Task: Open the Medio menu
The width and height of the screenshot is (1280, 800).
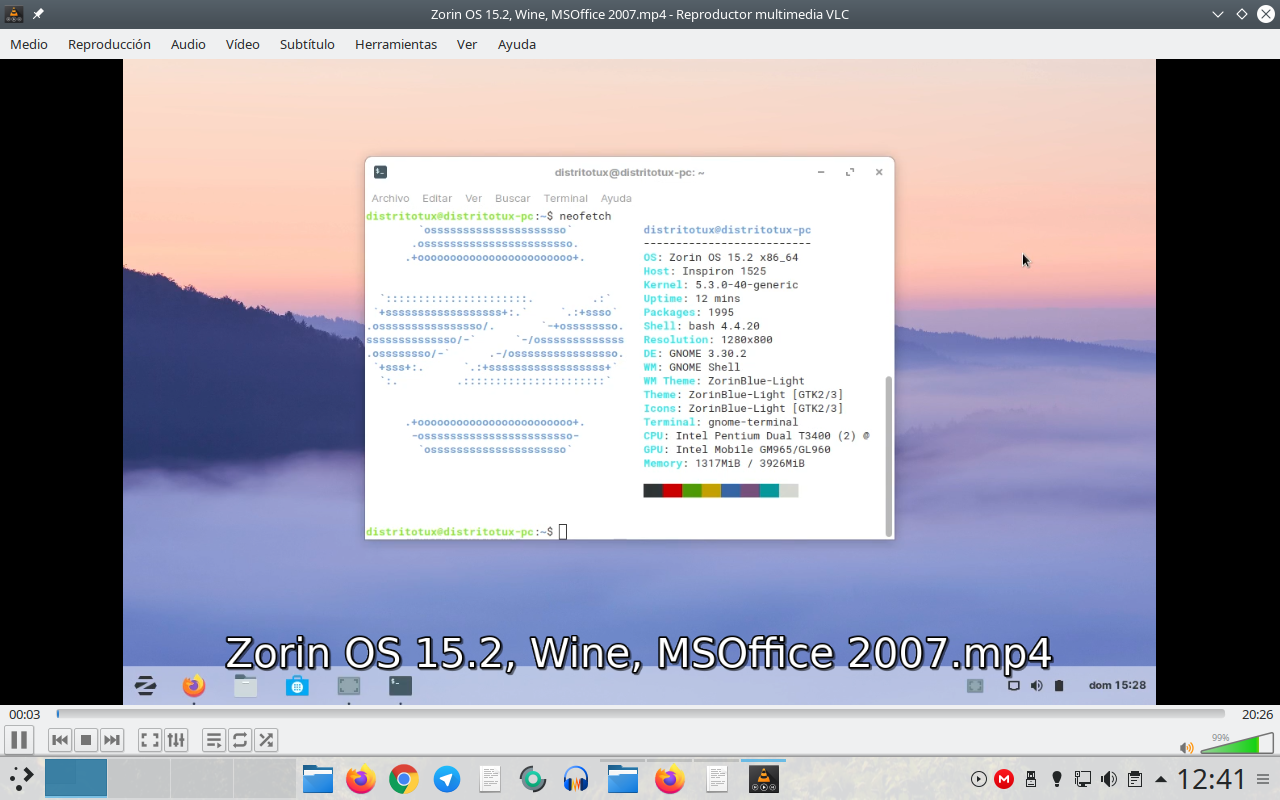Action: pos(29,44)
